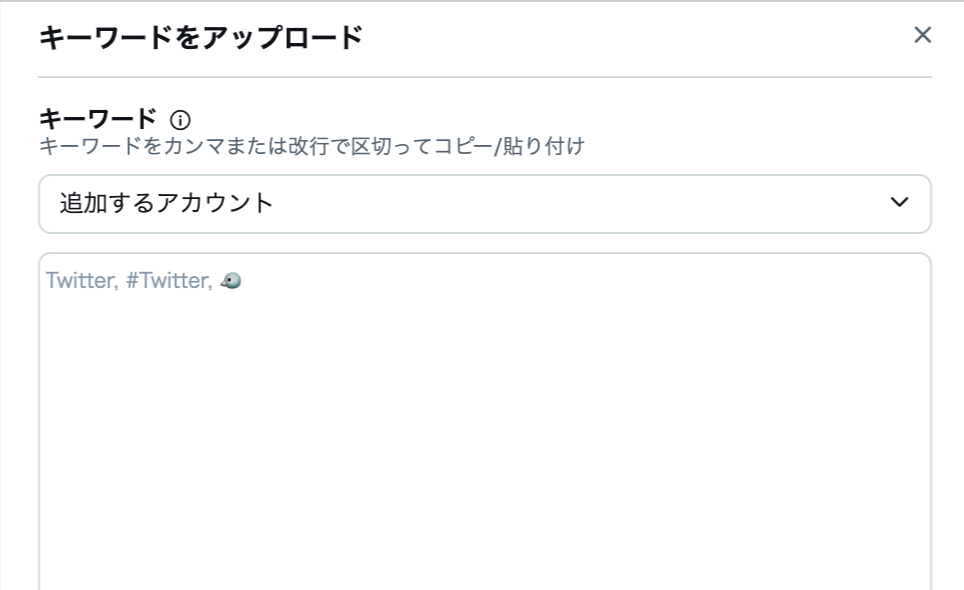Click the キーワードをアップロード title text

click(200, 38)
